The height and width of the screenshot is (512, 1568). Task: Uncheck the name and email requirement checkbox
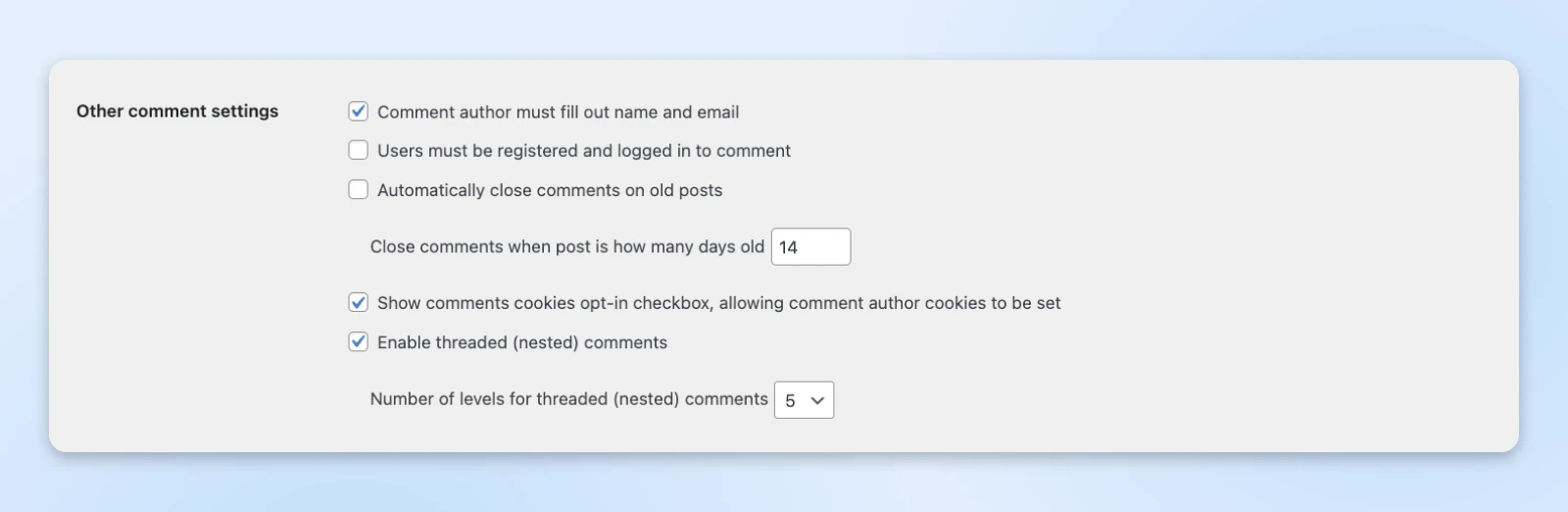click(x=359, y=112)
